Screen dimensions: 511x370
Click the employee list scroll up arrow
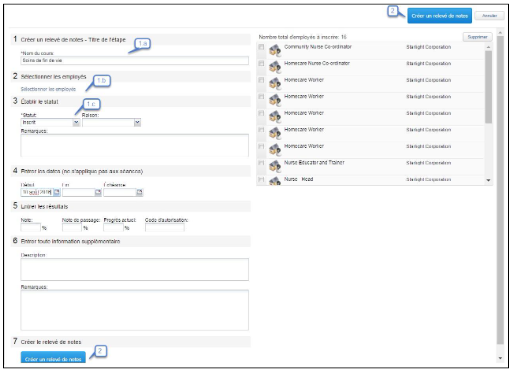pyautogui.click(x=488, y=47)
